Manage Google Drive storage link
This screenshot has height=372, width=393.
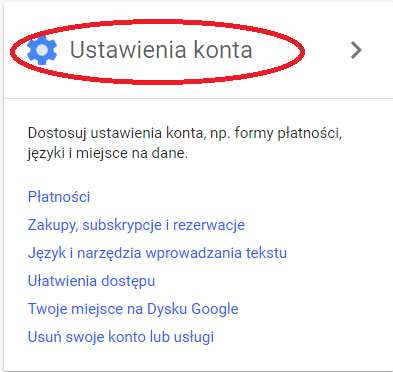point(133,309)
